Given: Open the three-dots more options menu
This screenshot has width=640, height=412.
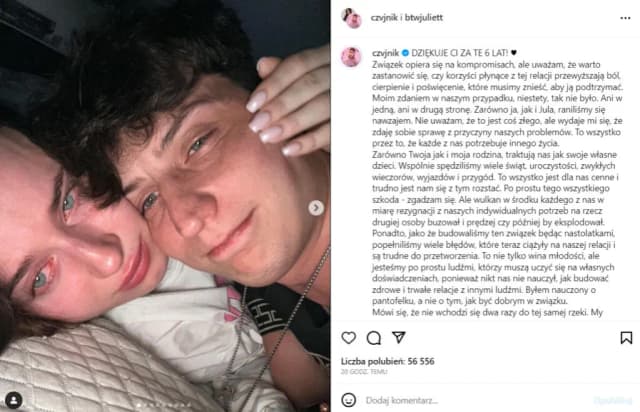Looking at the screenshot, I should 625,18.
